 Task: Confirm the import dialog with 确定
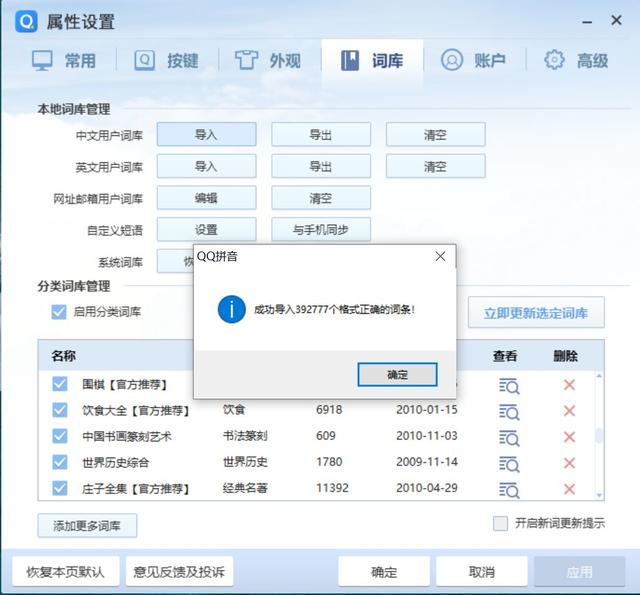397,374
